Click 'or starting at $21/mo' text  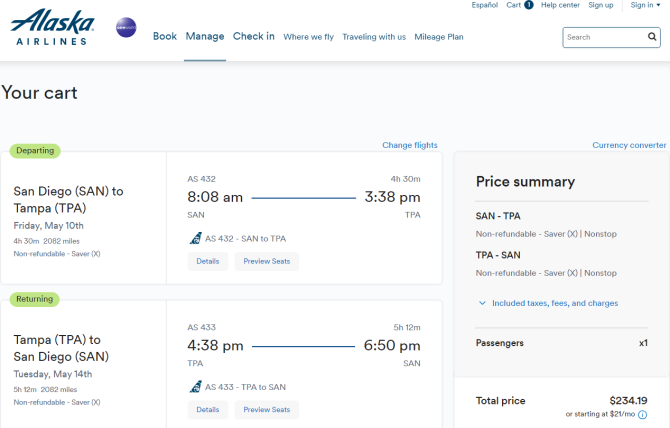click(600, 414)
